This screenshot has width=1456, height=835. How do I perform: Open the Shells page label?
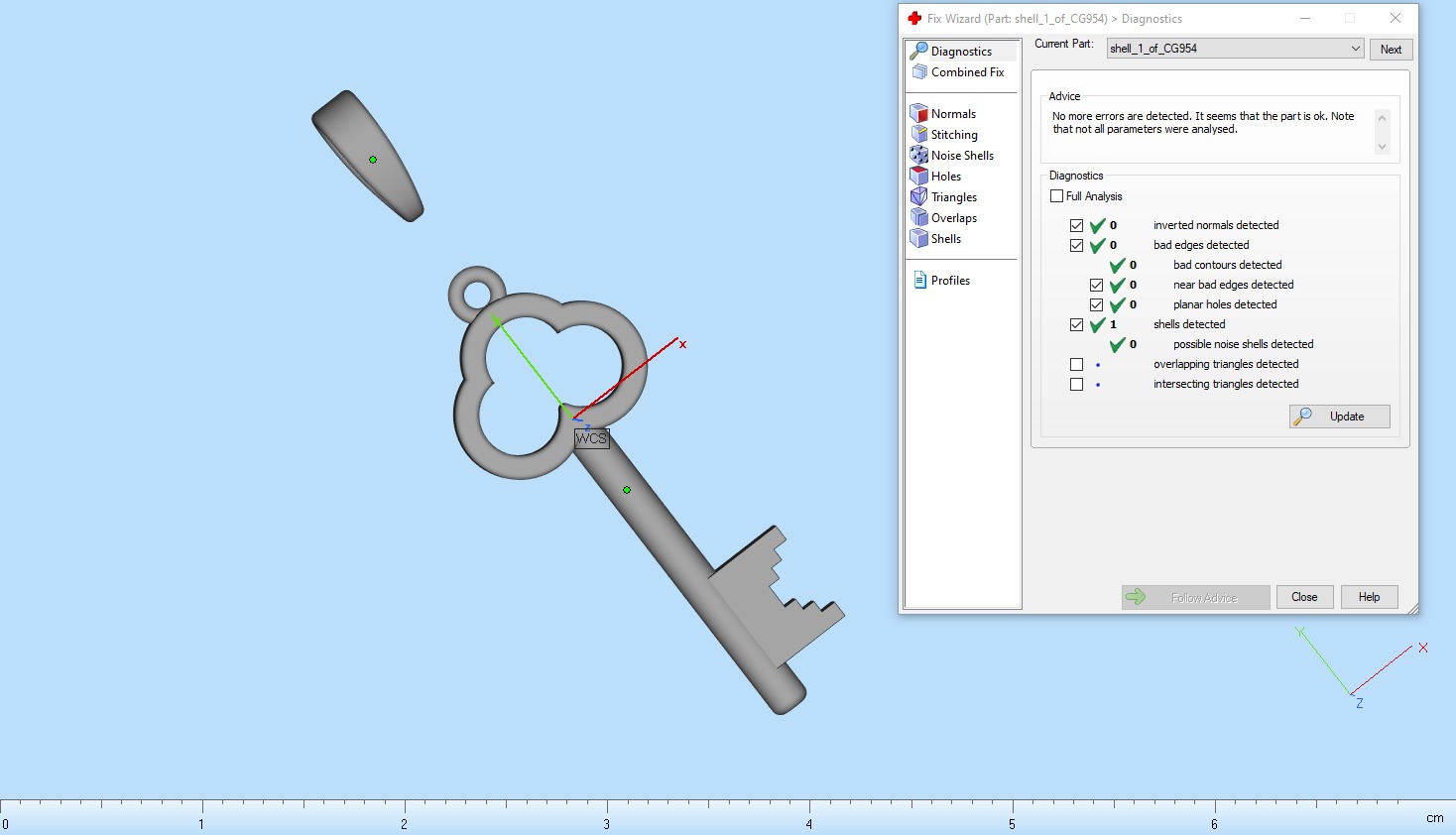[x=946, y=239]
